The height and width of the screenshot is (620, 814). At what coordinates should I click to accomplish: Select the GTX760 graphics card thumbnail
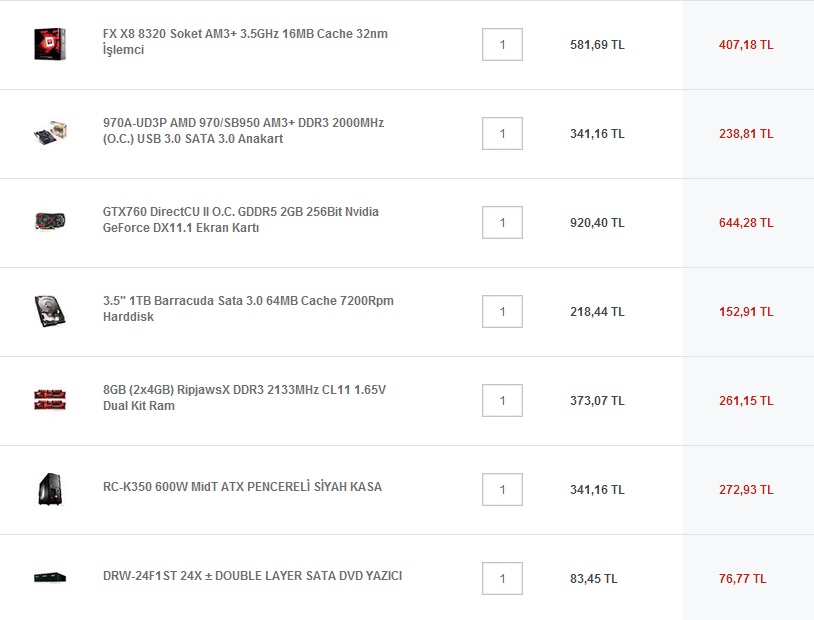(50, 222)
